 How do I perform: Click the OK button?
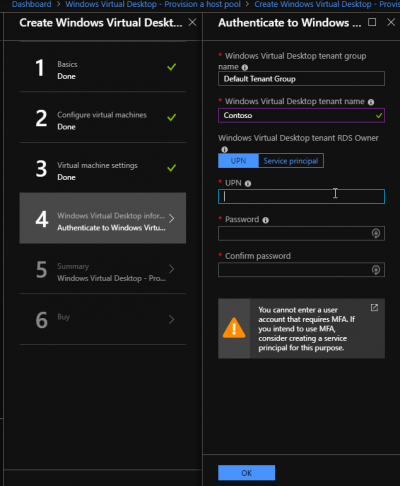pyautogui.click(x=247, y=473)
